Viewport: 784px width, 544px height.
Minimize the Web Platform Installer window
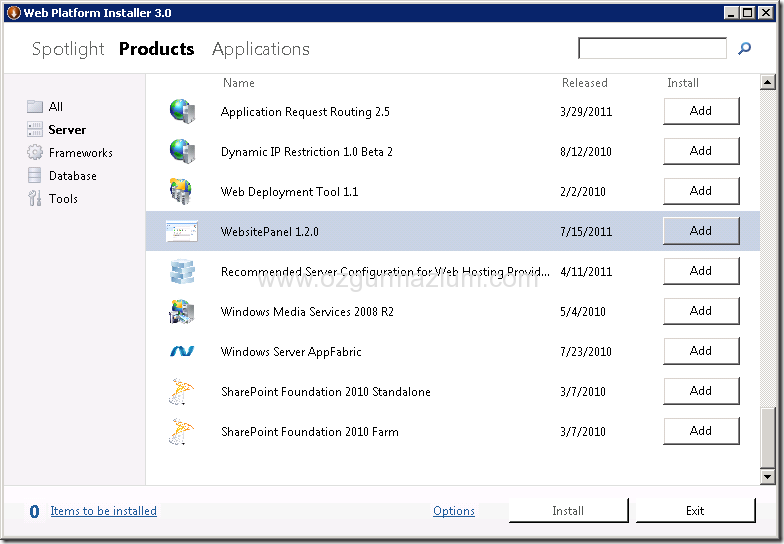click(x=732, y=12)
